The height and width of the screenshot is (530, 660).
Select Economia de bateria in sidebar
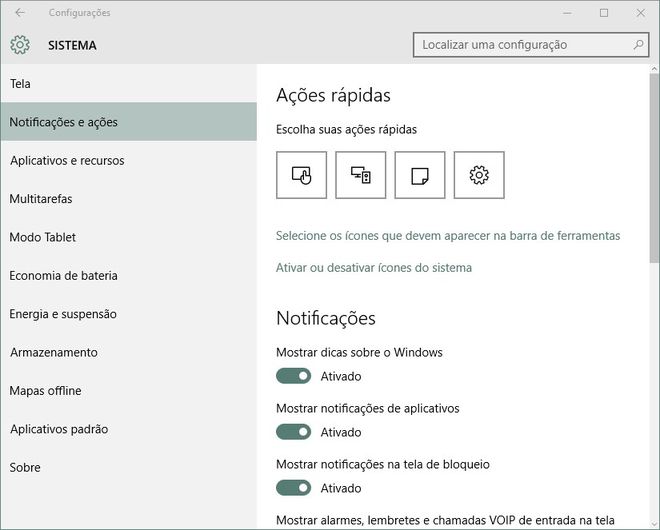128,275
